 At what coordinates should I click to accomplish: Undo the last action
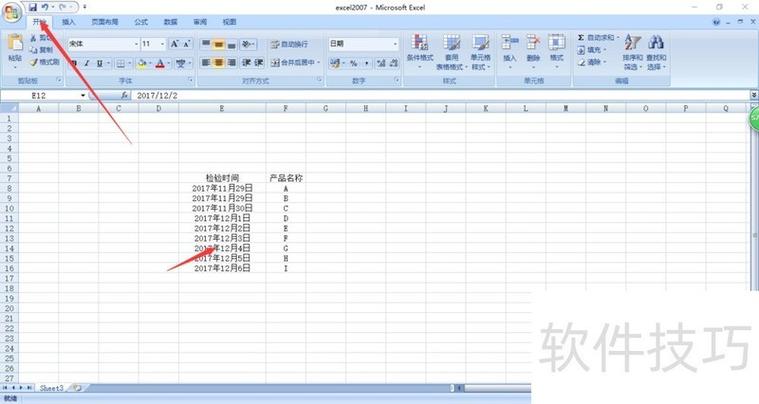coord(45,7)
